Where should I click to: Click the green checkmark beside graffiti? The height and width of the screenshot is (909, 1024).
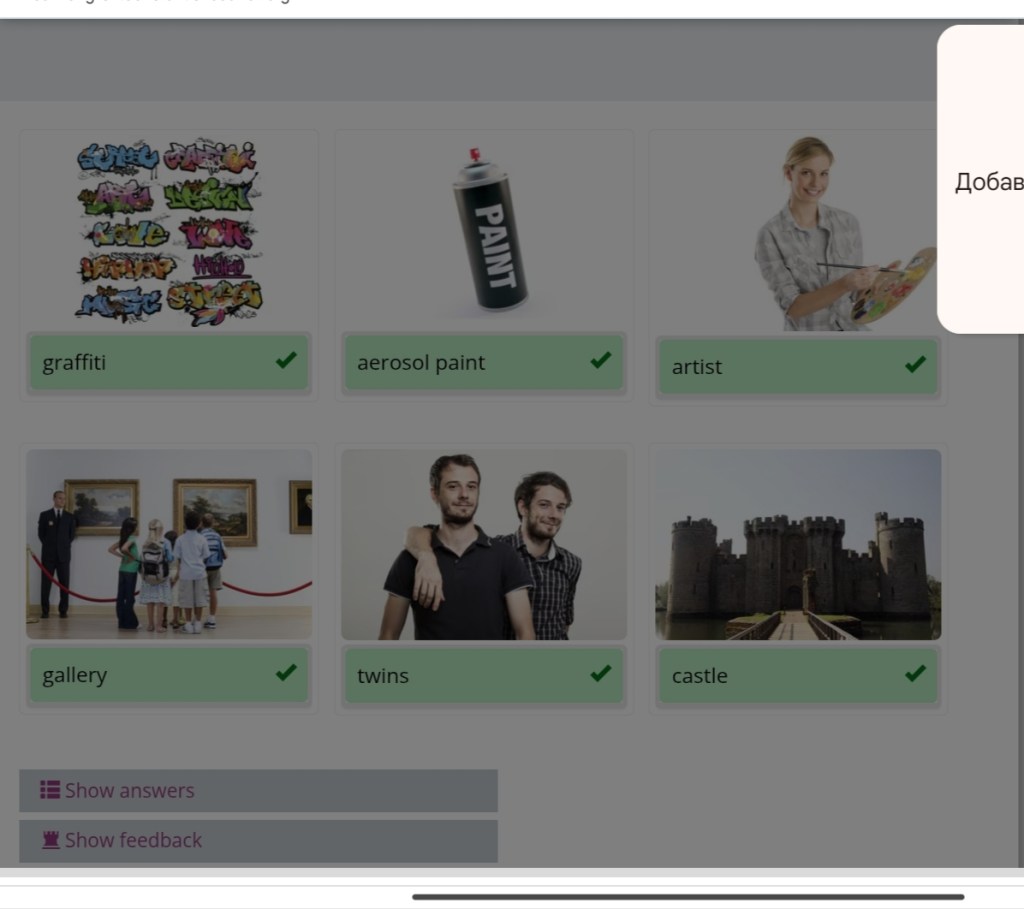tap(286, 360)
